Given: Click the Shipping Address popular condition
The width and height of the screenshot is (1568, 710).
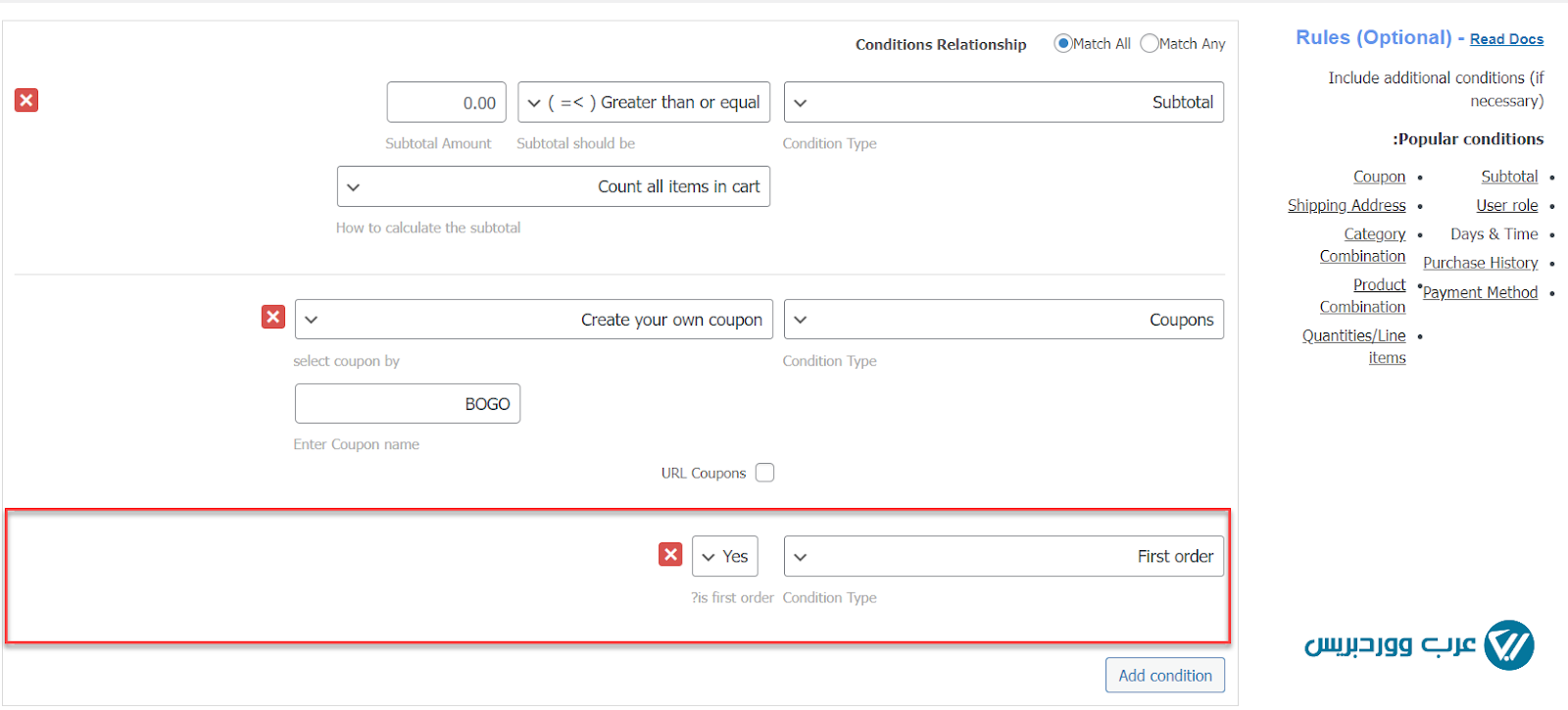Looking at the screenshot, I should pyautogui.click(x=1347, y=205).
